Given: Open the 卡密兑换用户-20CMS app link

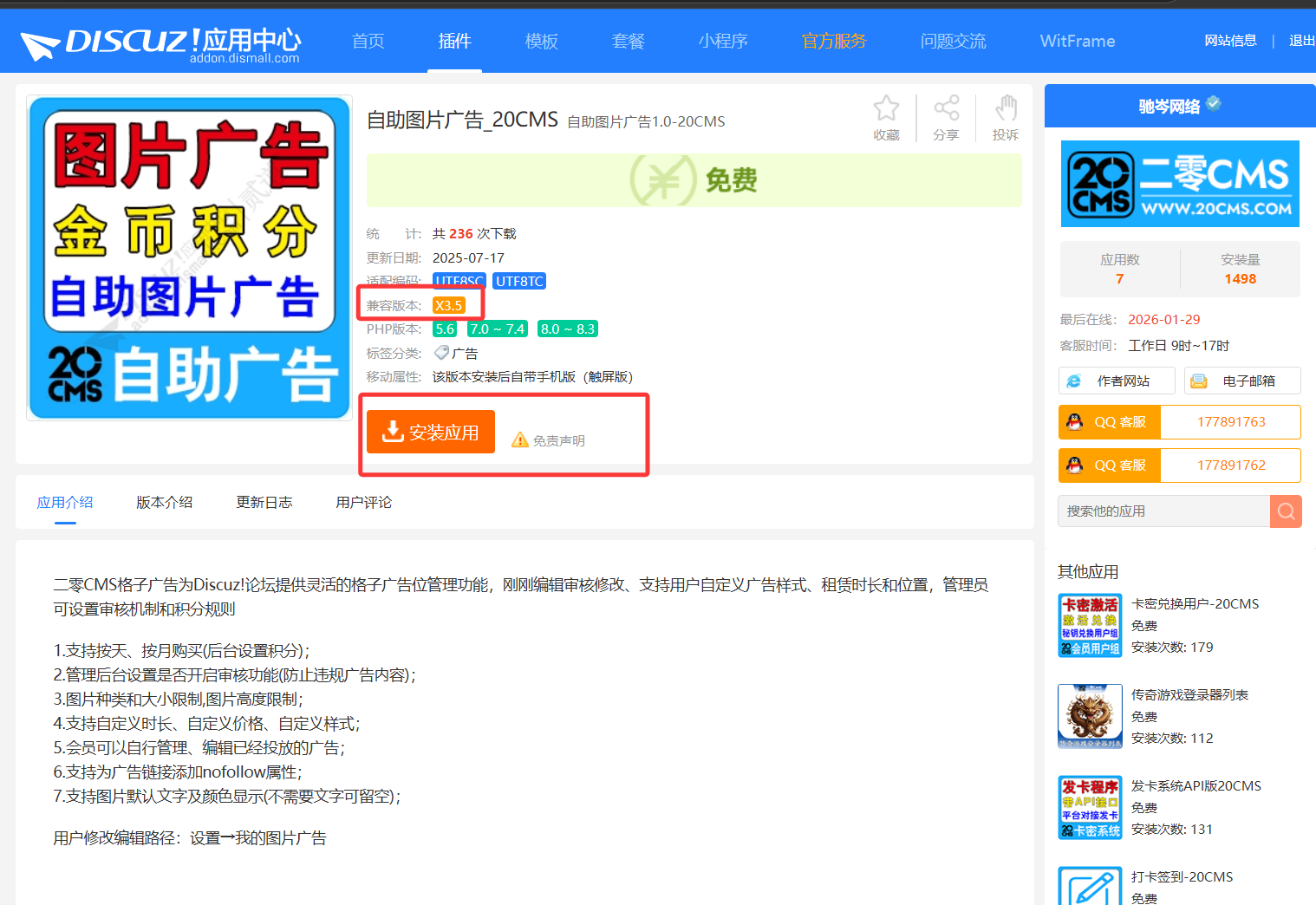Looking at the screenshot, I should [1195, 604].
